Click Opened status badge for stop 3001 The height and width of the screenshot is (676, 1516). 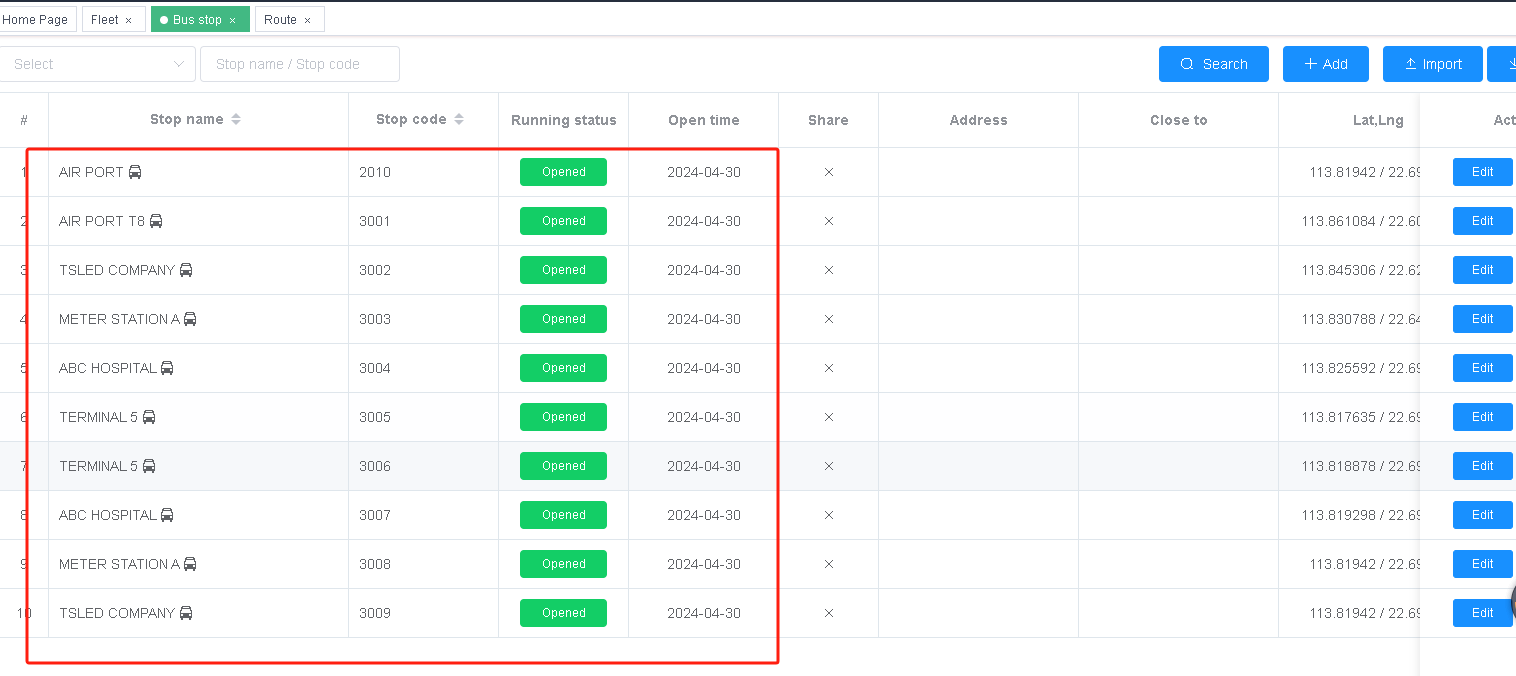click(x=563, y=221)
